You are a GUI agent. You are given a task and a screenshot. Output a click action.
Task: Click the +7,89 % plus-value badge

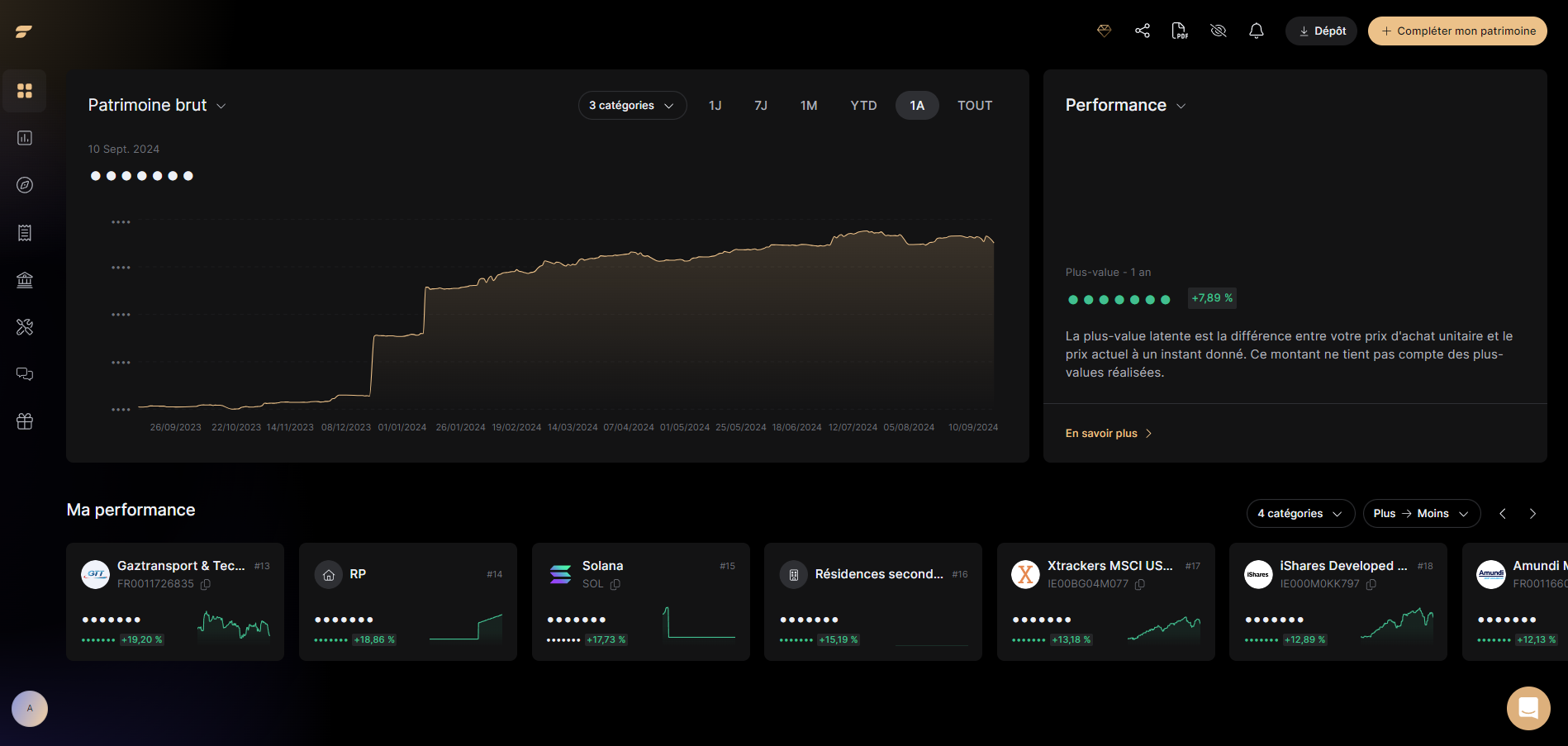coord(1212,298)
